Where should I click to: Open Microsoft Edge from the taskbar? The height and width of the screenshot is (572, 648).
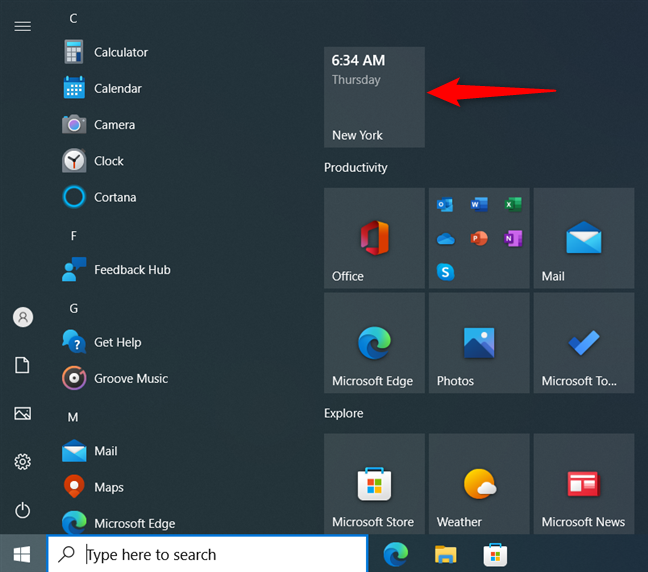click(395, 554)
